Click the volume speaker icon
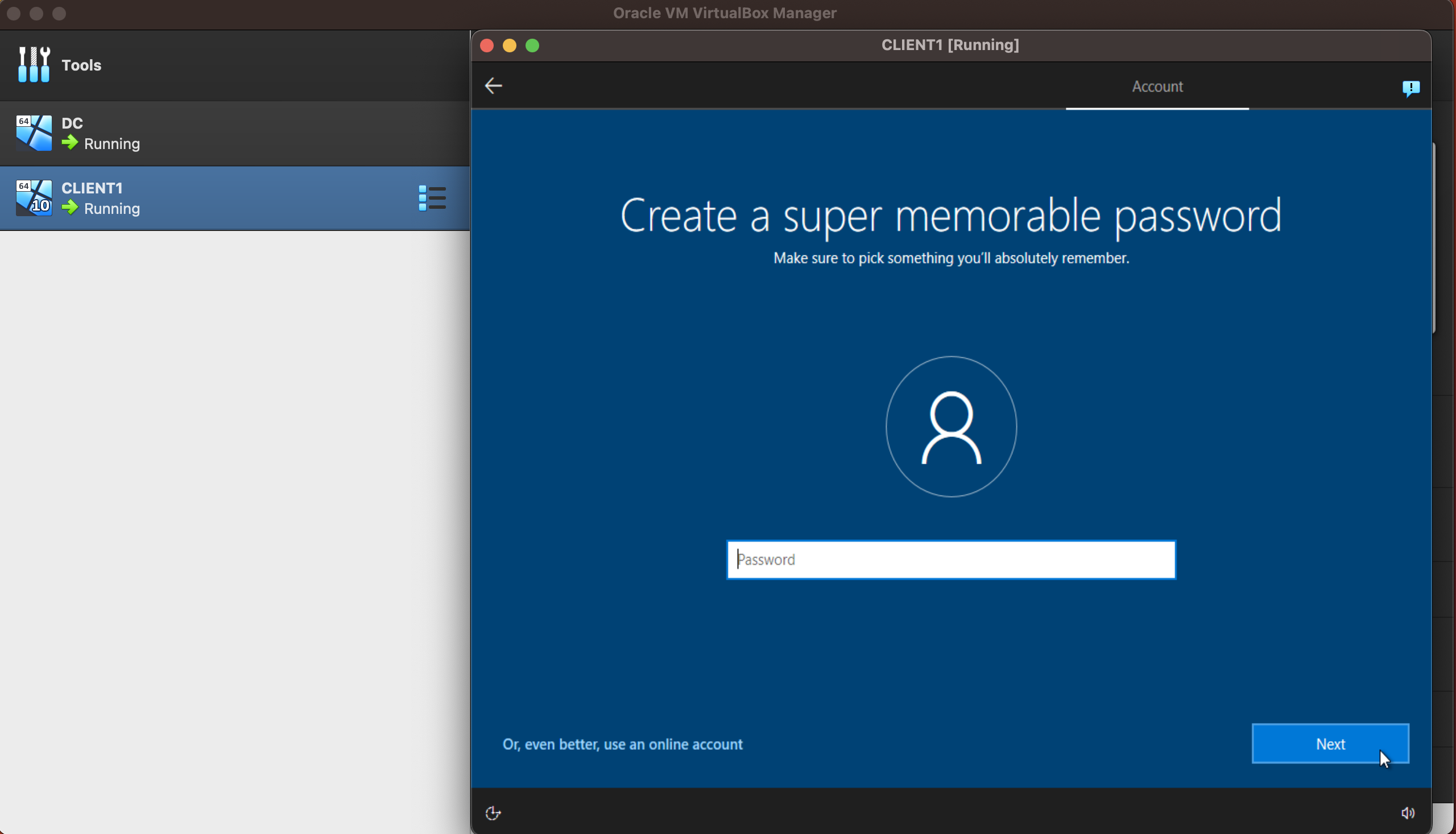Image resolution: width=1456 pixels, height=834 pixels. click(x=1407, y=813)
